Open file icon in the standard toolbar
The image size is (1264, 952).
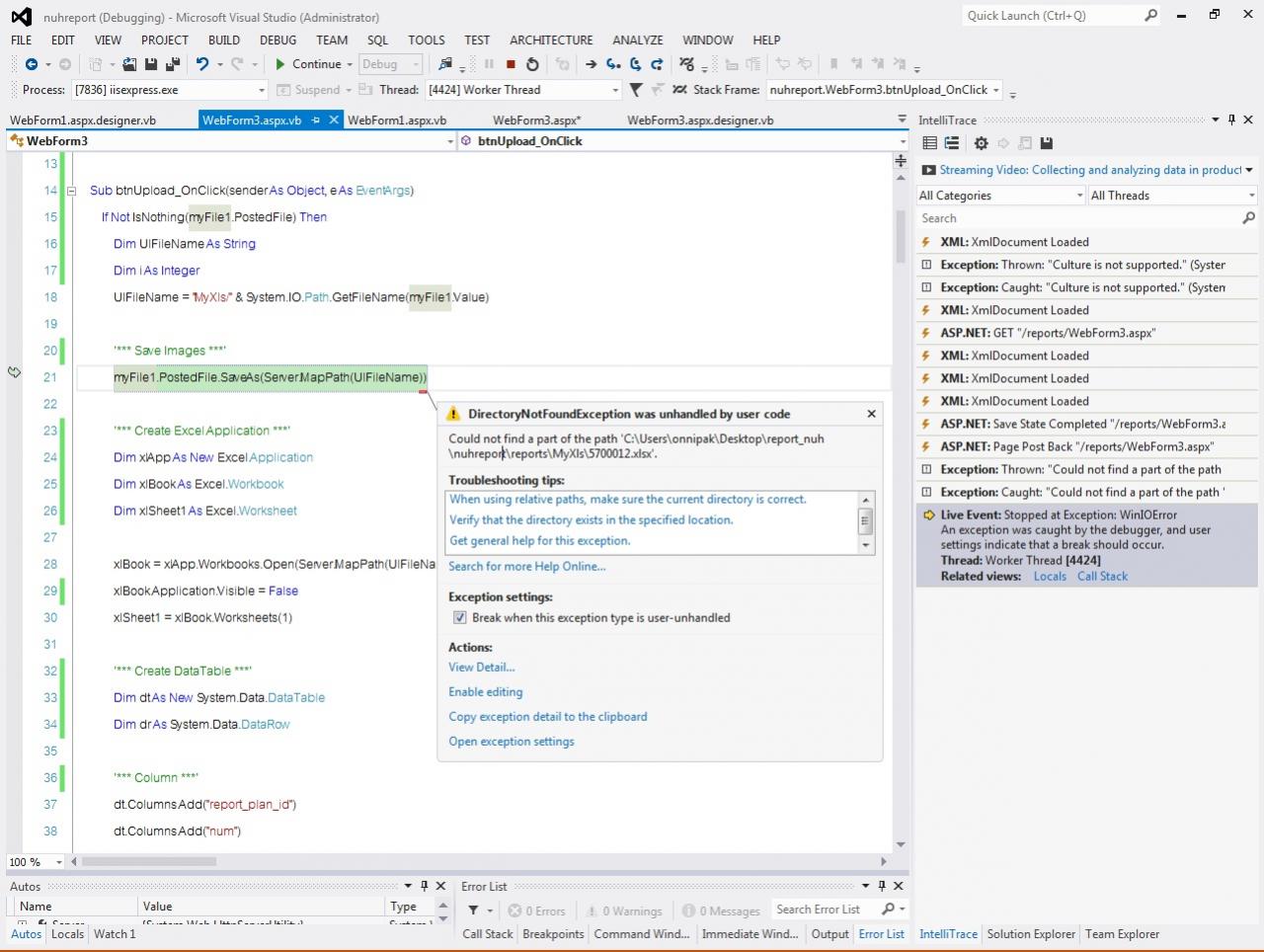tap(129, 64)
